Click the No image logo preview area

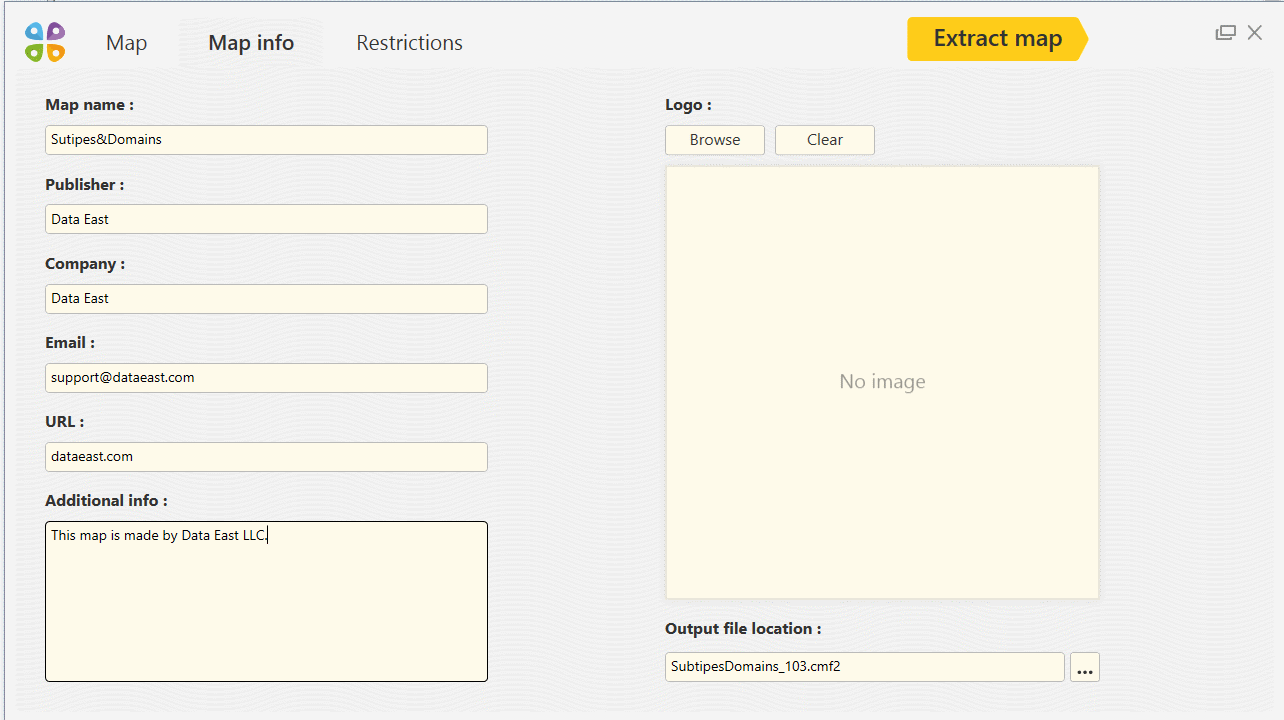(x=882, y=381)
